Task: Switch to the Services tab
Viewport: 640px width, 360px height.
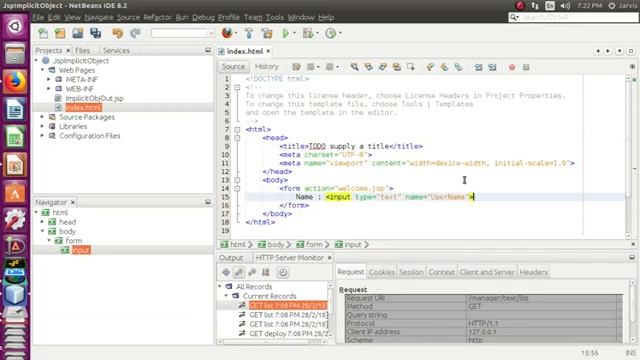Action: (x=116, y=50)
